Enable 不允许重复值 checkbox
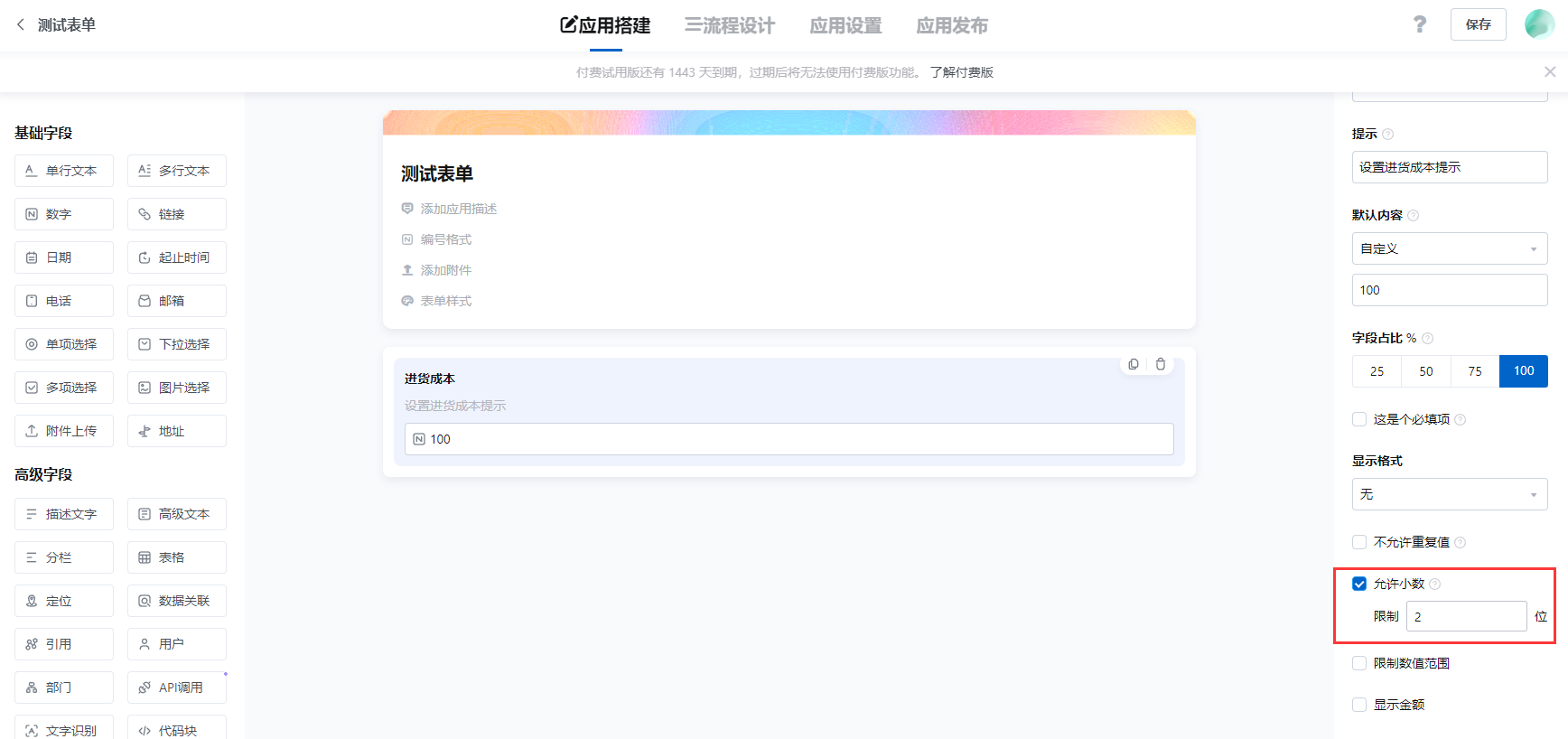Viewport: 1568px width, 739px height. pyautogui.click(x=1359, y=542)
